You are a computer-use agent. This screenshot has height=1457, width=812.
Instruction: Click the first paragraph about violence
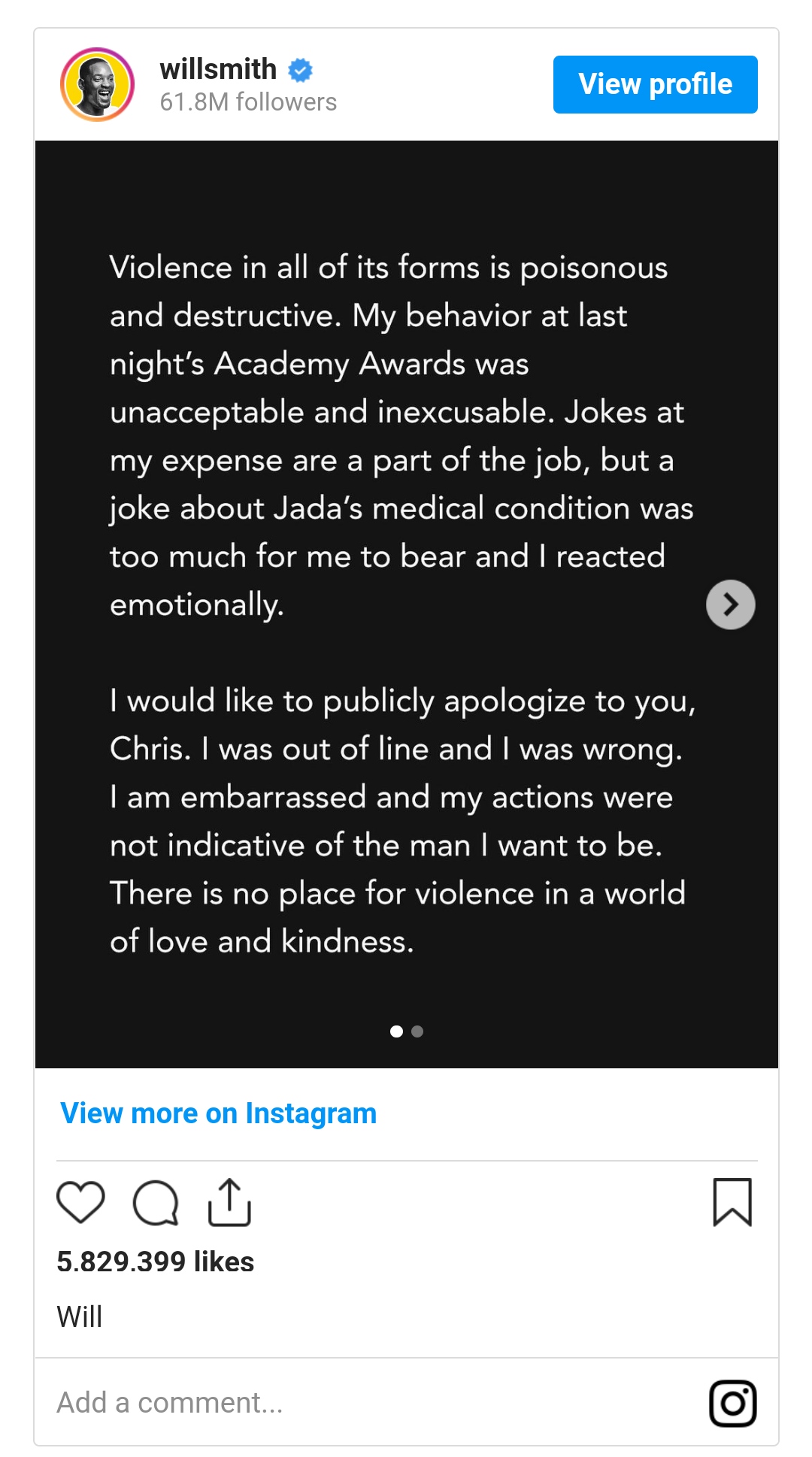pyautogui.click(x=401, y=436)
